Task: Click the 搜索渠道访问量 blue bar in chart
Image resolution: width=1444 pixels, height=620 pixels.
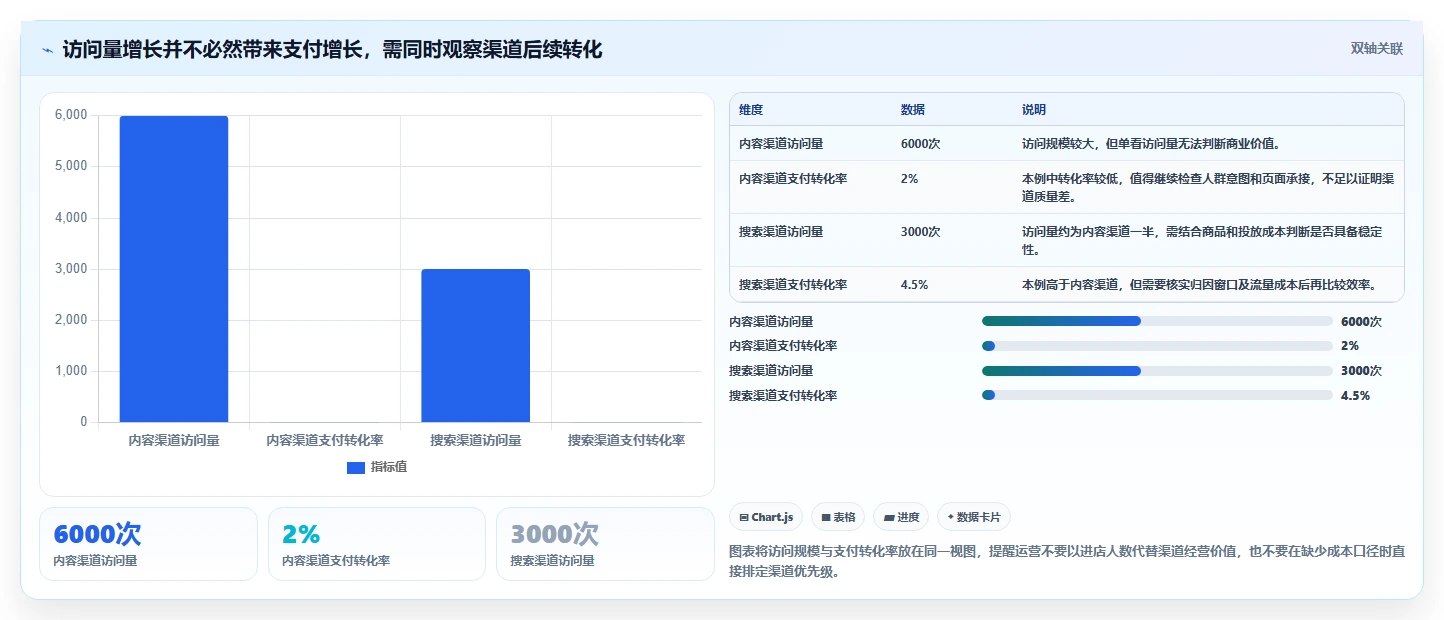Action: pyautogui.click(x=475, y=346)
